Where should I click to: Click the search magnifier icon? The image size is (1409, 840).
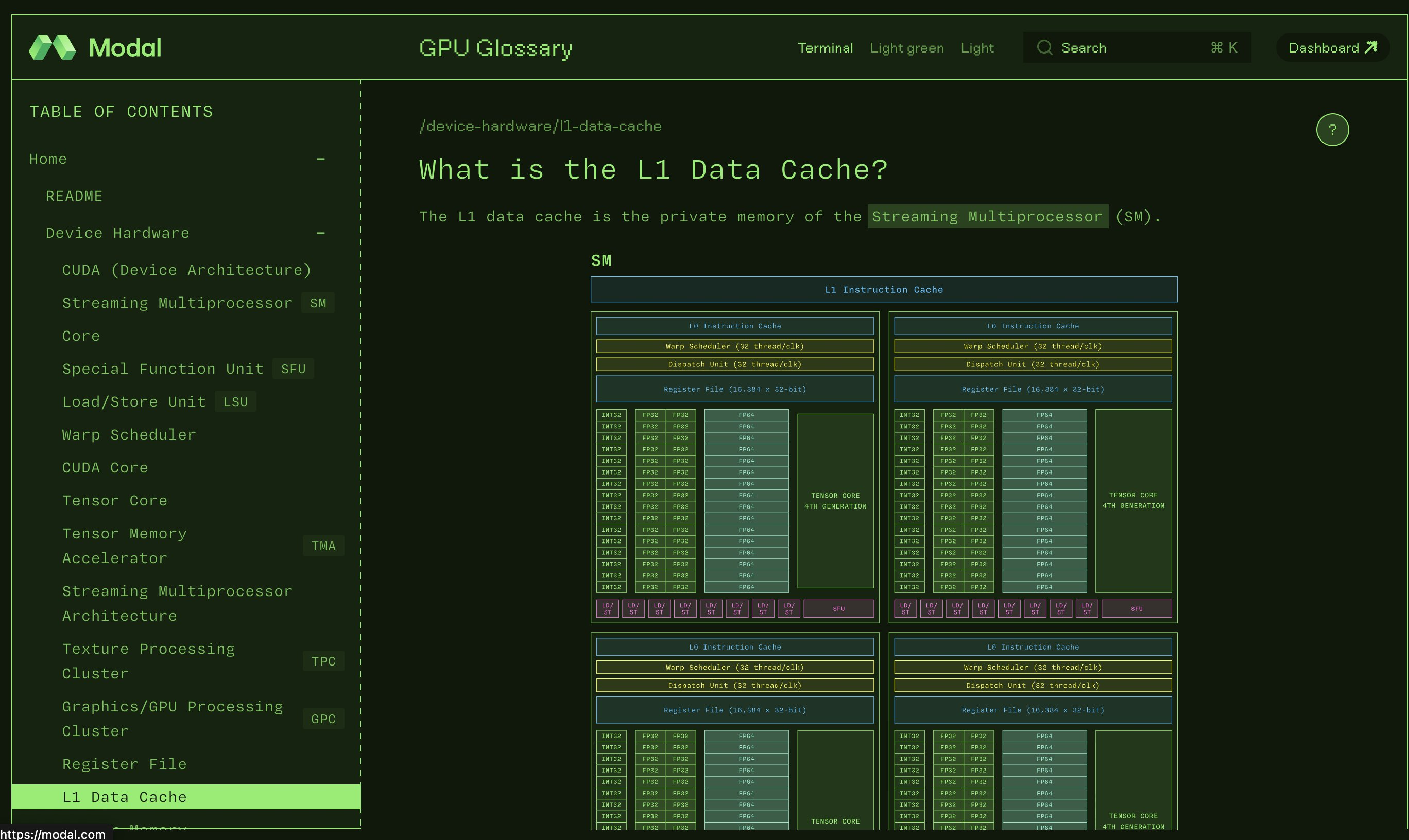[x=1044, y=47]
